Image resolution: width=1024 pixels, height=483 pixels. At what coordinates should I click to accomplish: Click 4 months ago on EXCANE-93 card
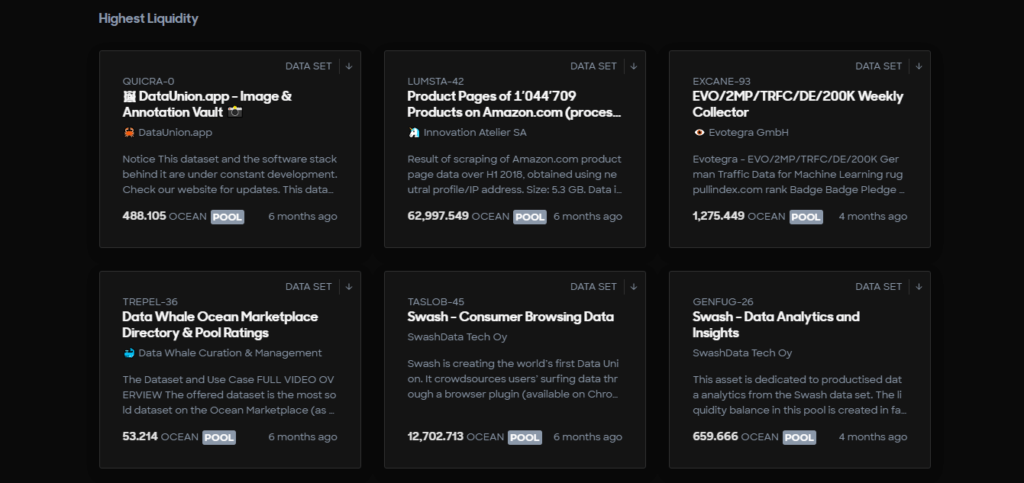[x=872, y=216]
